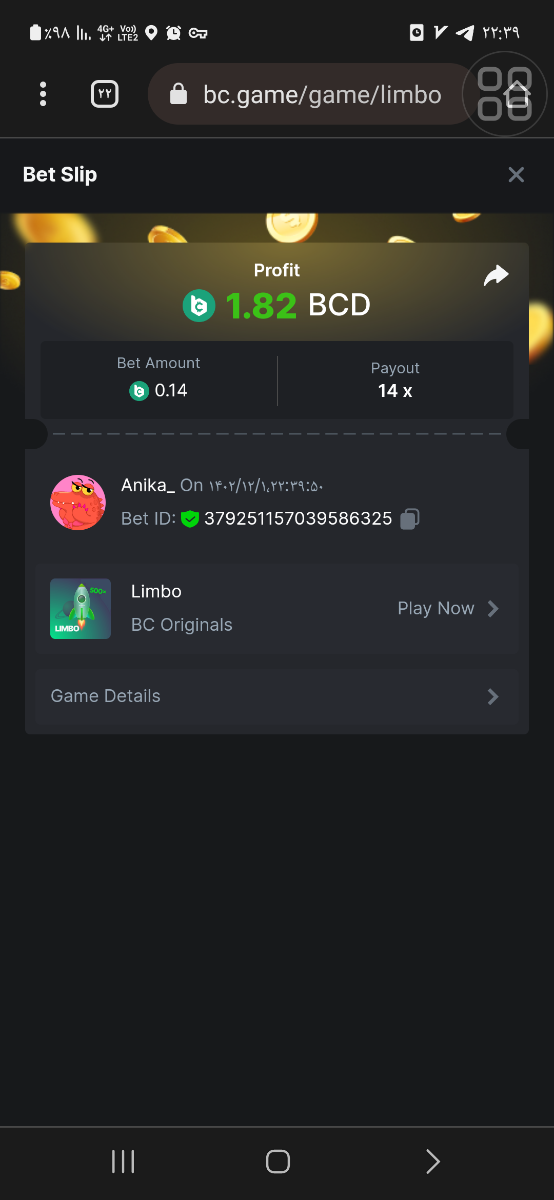Open the Game Details row
This screenshot has width=554, height=1200.
(276, 696)
